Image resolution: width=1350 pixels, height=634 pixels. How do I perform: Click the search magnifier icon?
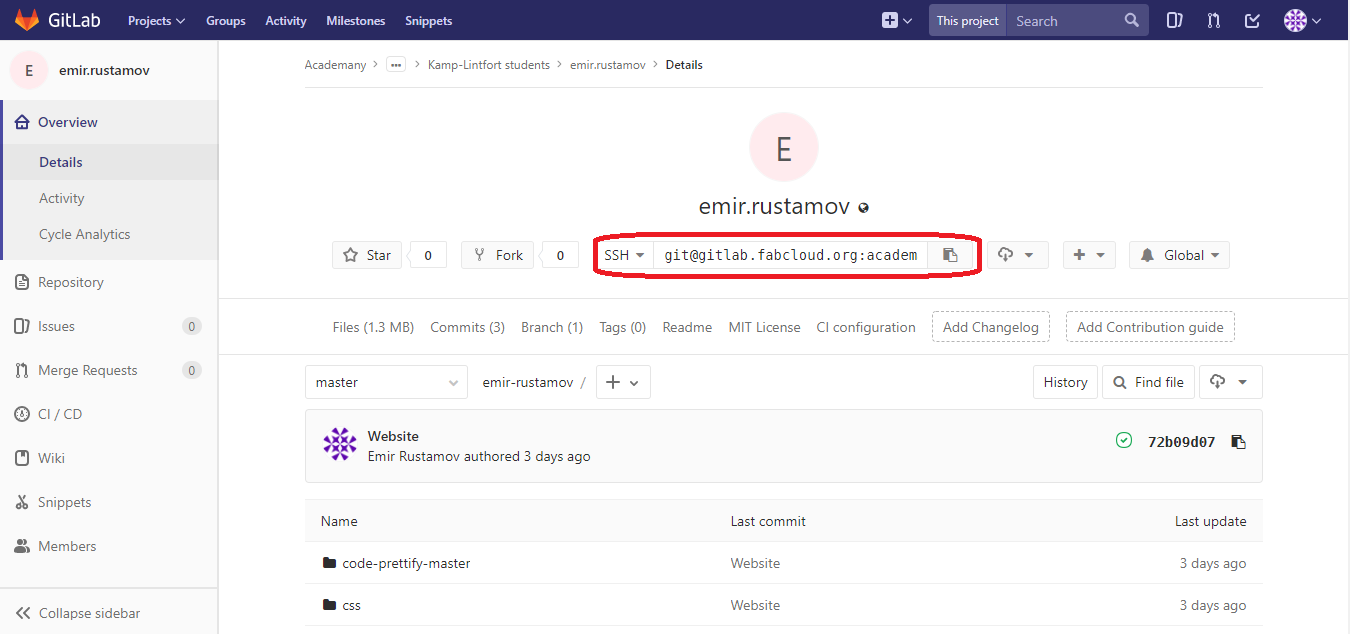coord(1131,20)
